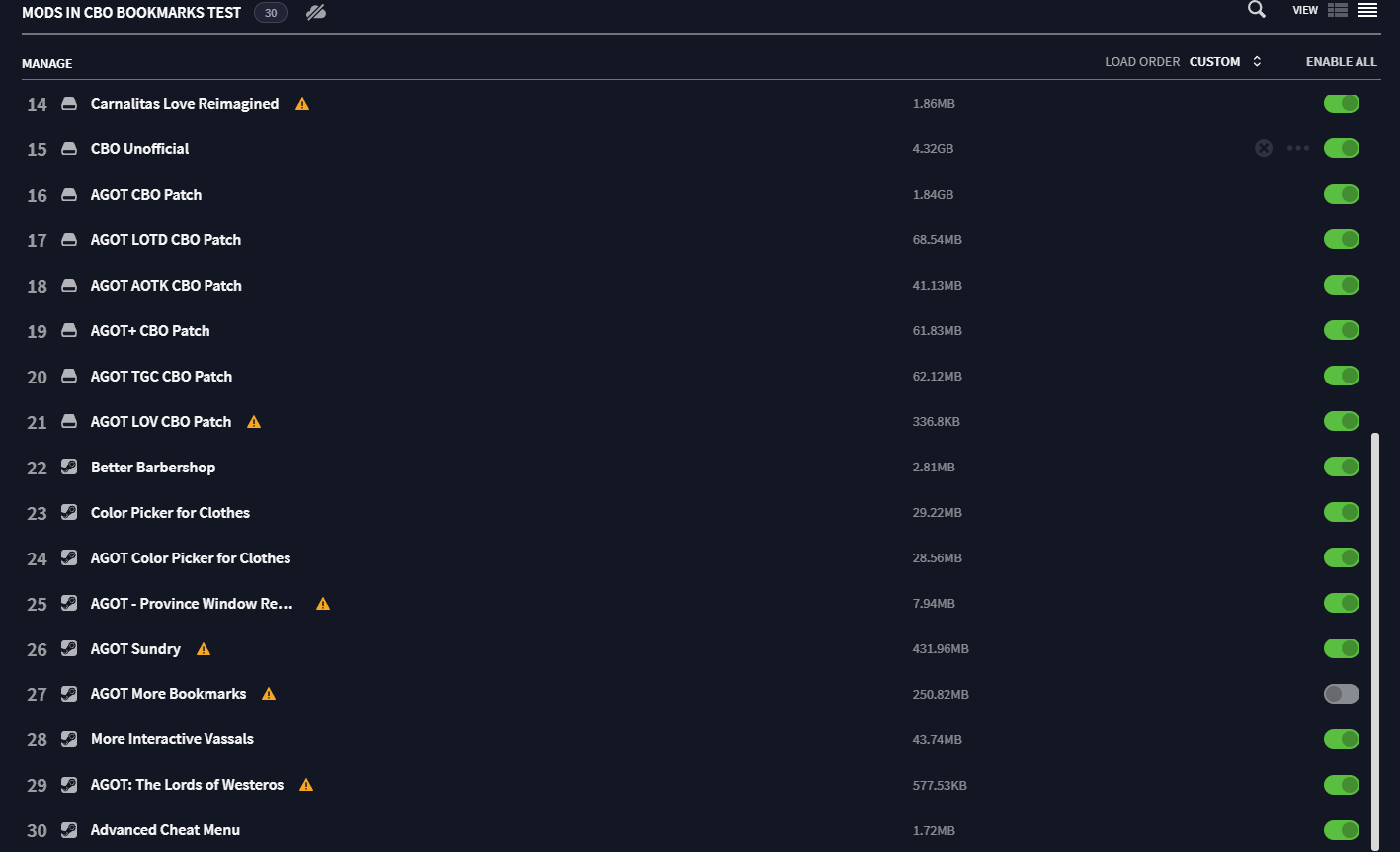Viewport: 1400px width, 852px height.
Task: Click warning icon beside AGOT Sundry
Action: [204, 649]
